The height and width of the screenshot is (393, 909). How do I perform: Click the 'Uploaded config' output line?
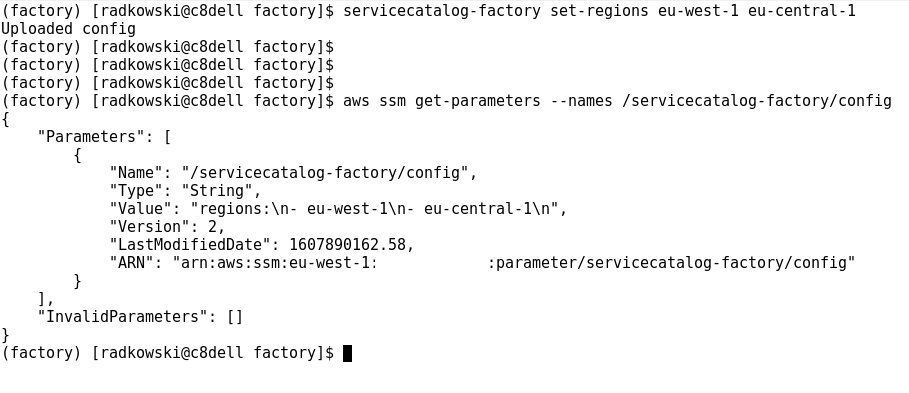68,29
